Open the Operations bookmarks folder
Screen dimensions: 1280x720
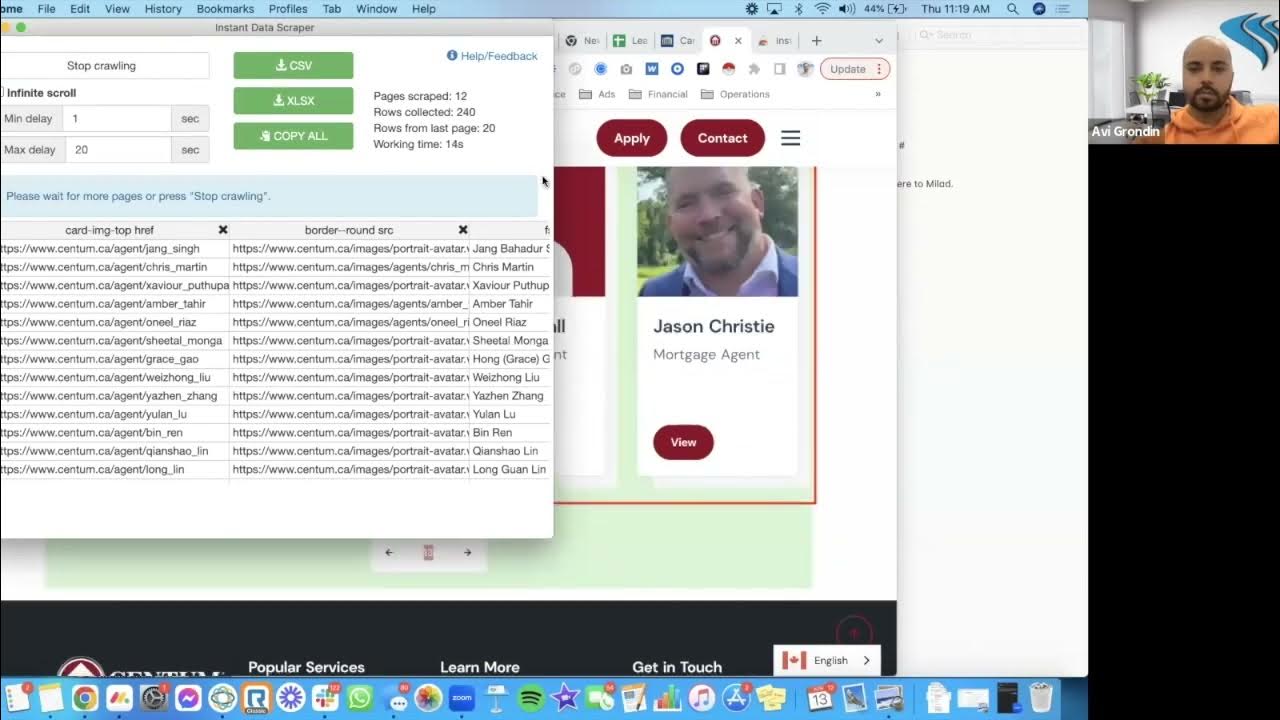[735, 94]
